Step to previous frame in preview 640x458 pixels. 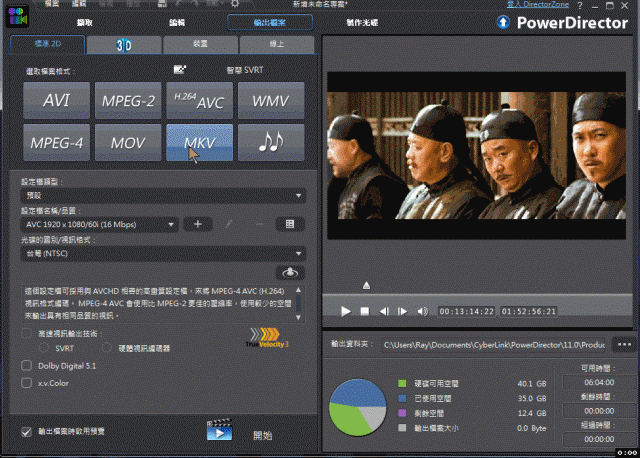point(384,311)
